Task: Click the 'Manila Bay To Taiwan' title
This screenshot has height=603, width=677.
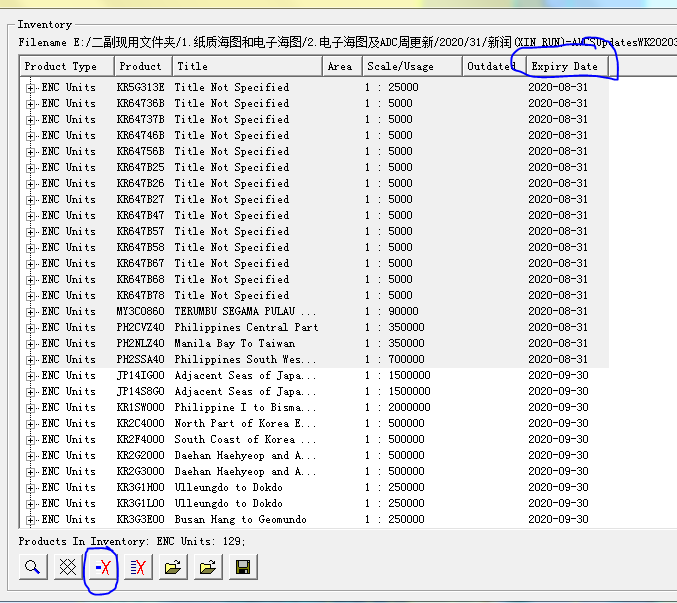Action: (x=235, y=344)
